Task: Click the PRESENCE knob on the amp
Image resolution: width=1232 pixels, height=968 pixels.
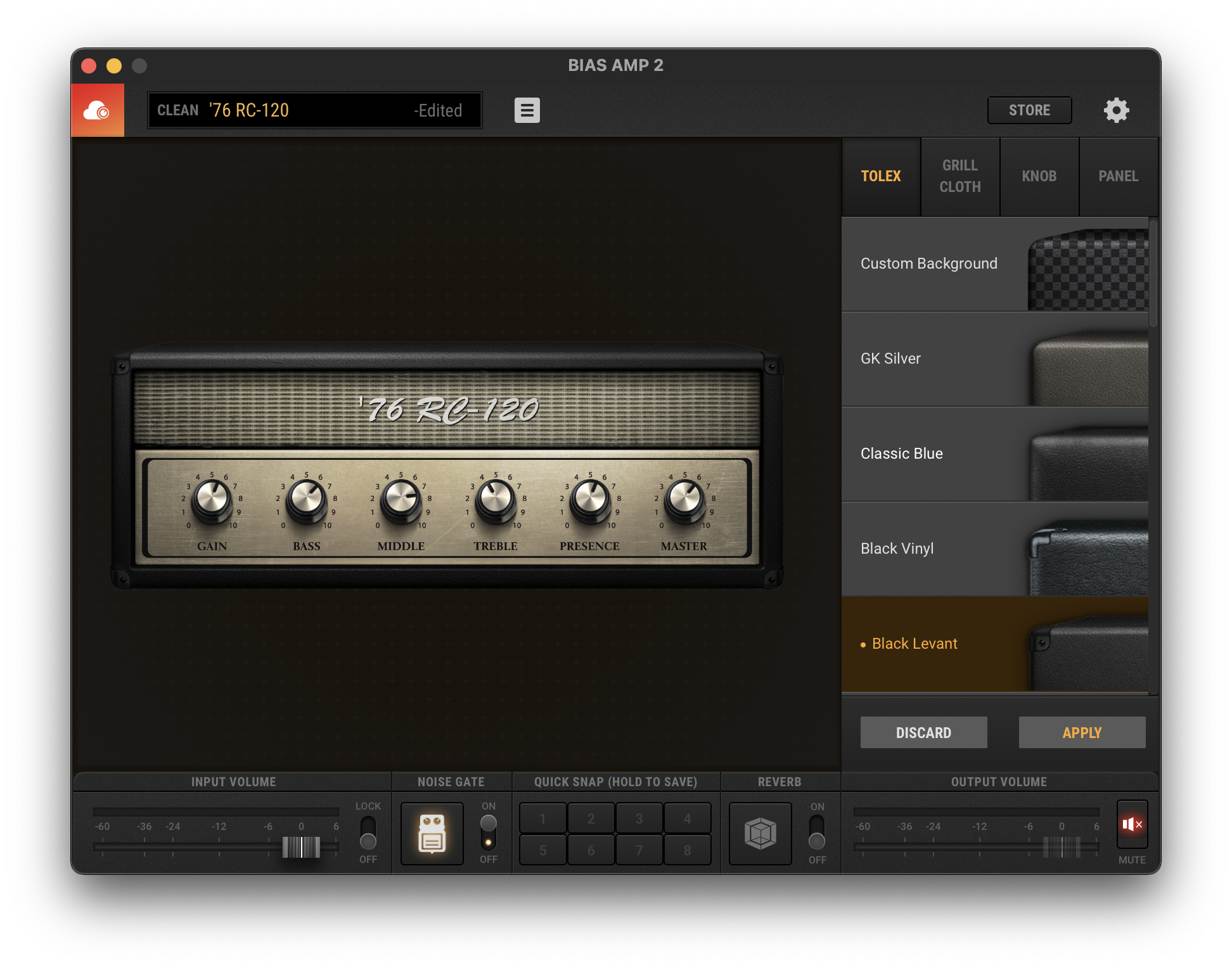Action: [590, 500]
